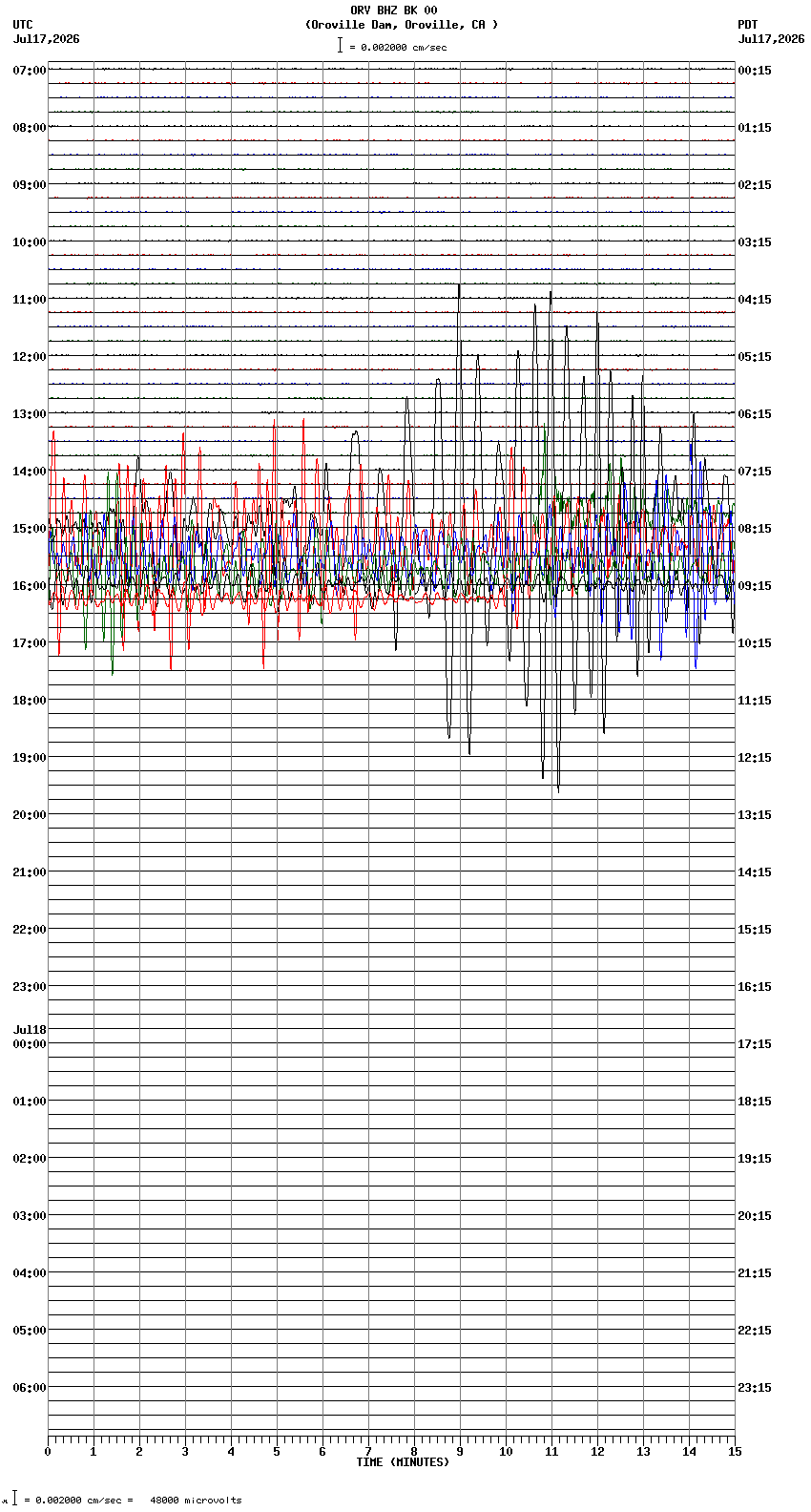Click the 'UTC' label at top left

pyautogui.click(x=23, y=25)
